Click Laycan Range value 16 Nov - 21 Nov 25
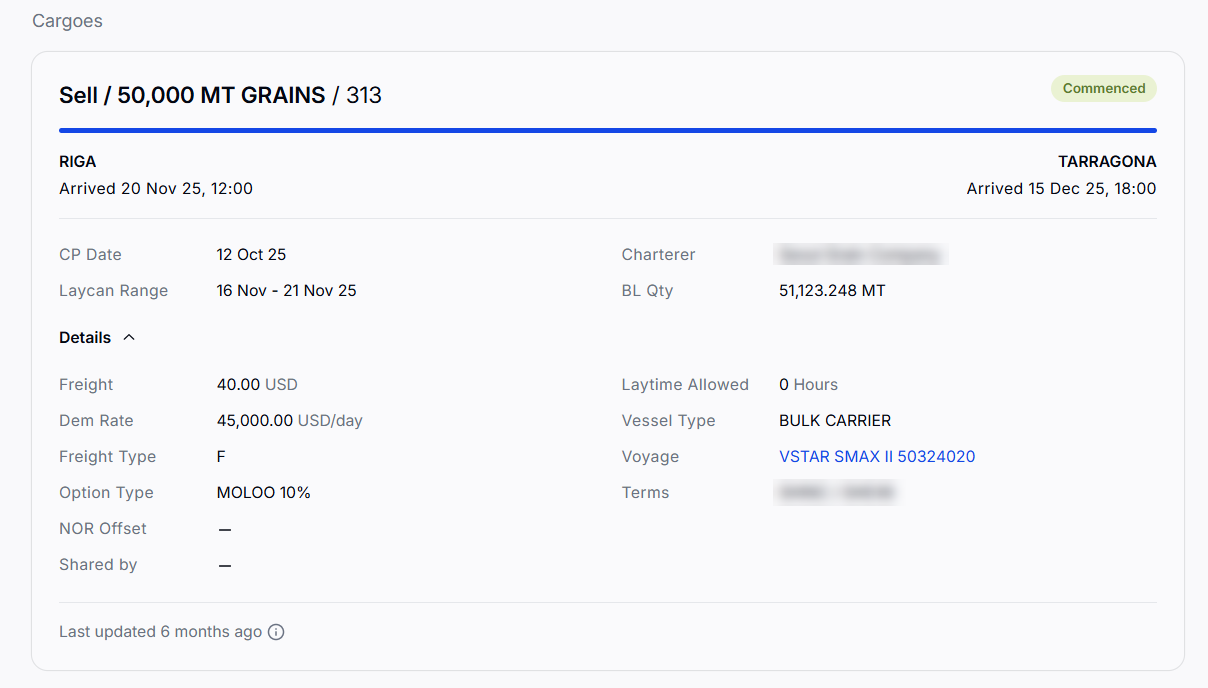The width and height of the screenshot is (1208, 688). pos(287,291)
